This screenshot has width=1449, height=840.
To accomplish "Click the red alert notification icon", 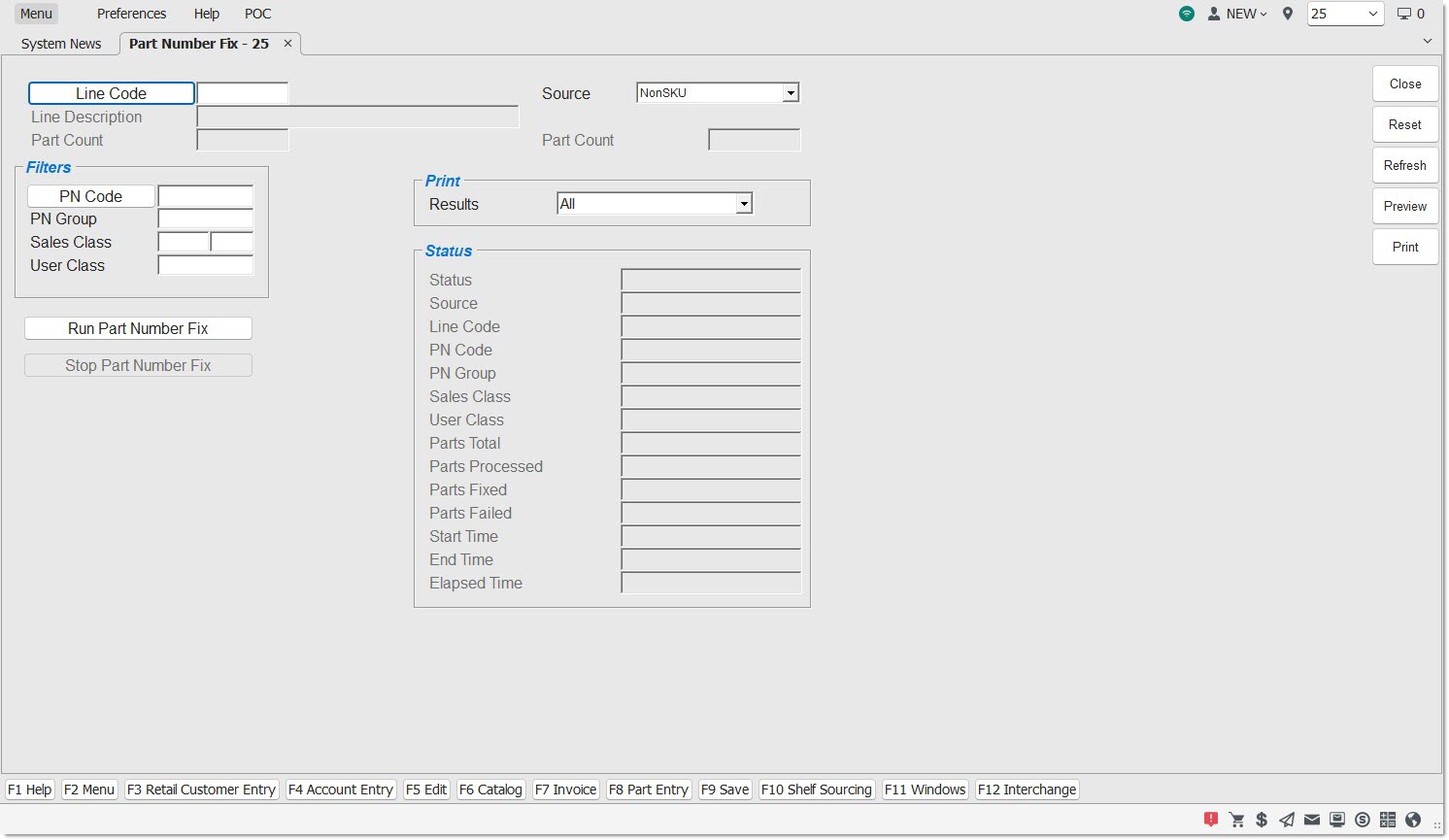I will click(1210, 820).
